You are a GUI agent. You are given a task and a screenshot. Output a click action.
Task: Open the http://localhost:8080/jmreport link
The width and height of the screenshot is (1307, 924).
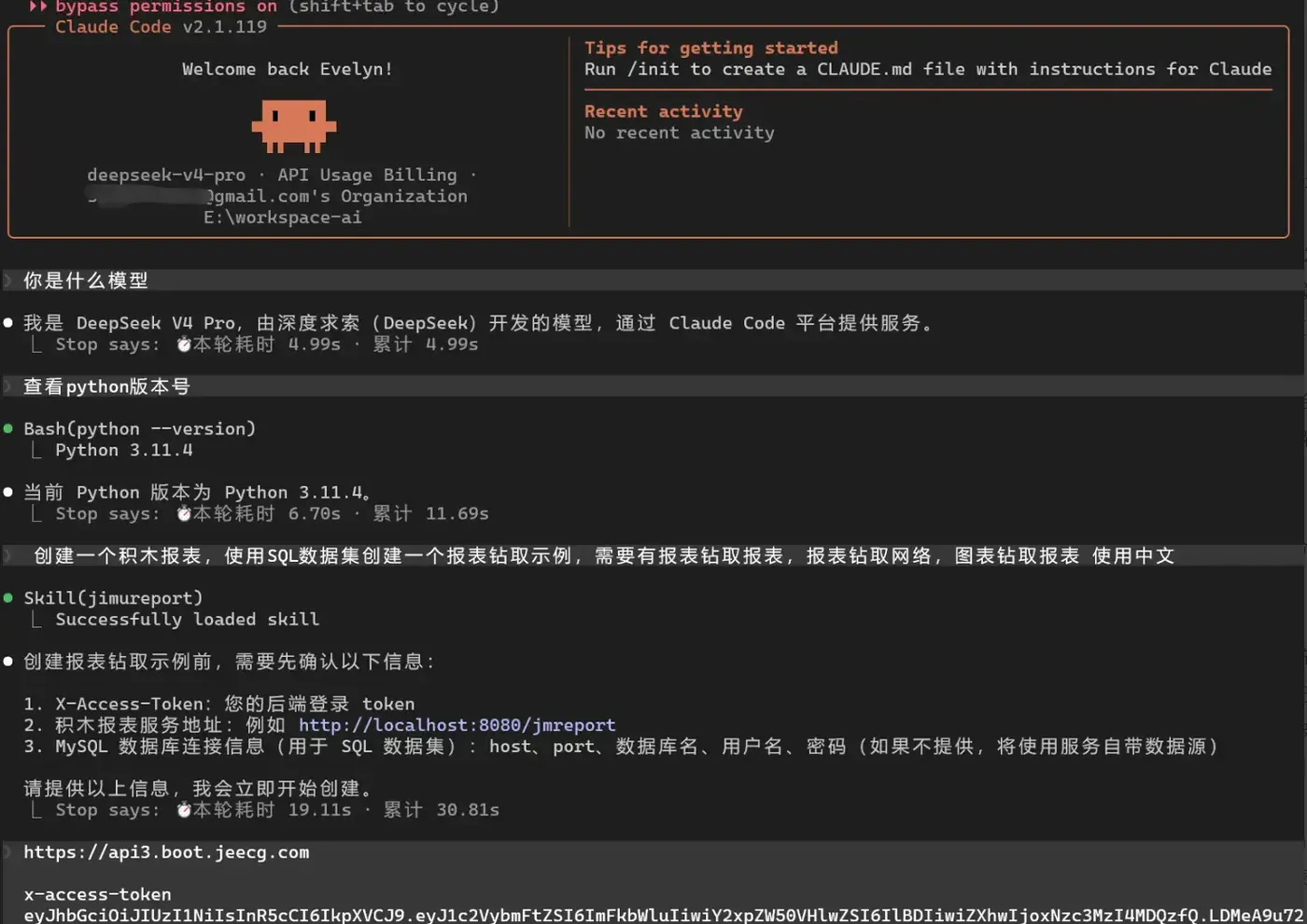point(457,725)
